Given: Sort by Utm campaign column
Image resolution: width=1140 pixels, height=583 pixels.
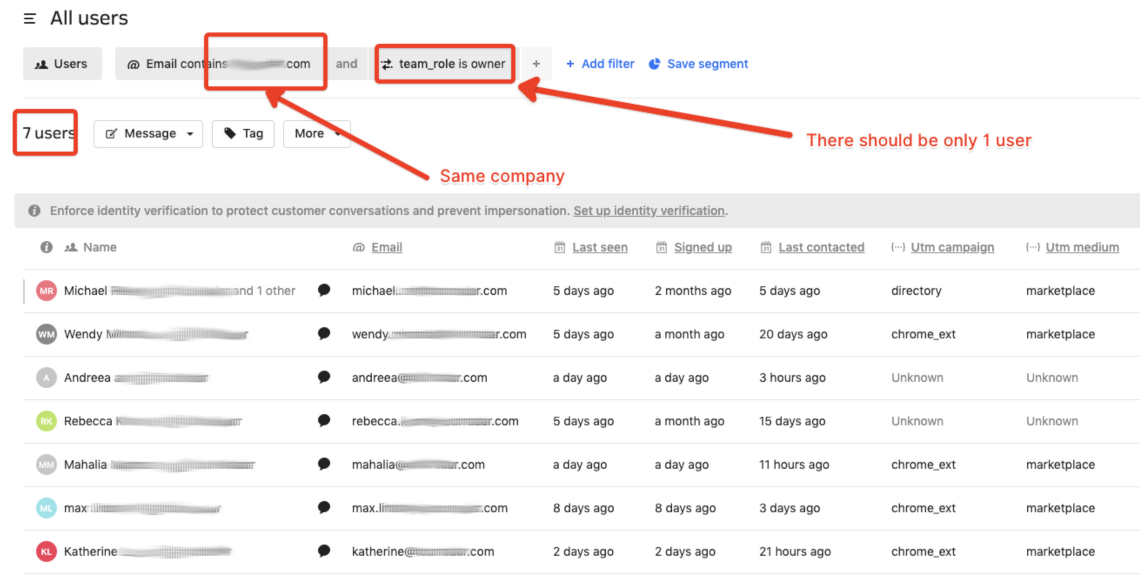Looking at the screenshot, I should 942,247.
